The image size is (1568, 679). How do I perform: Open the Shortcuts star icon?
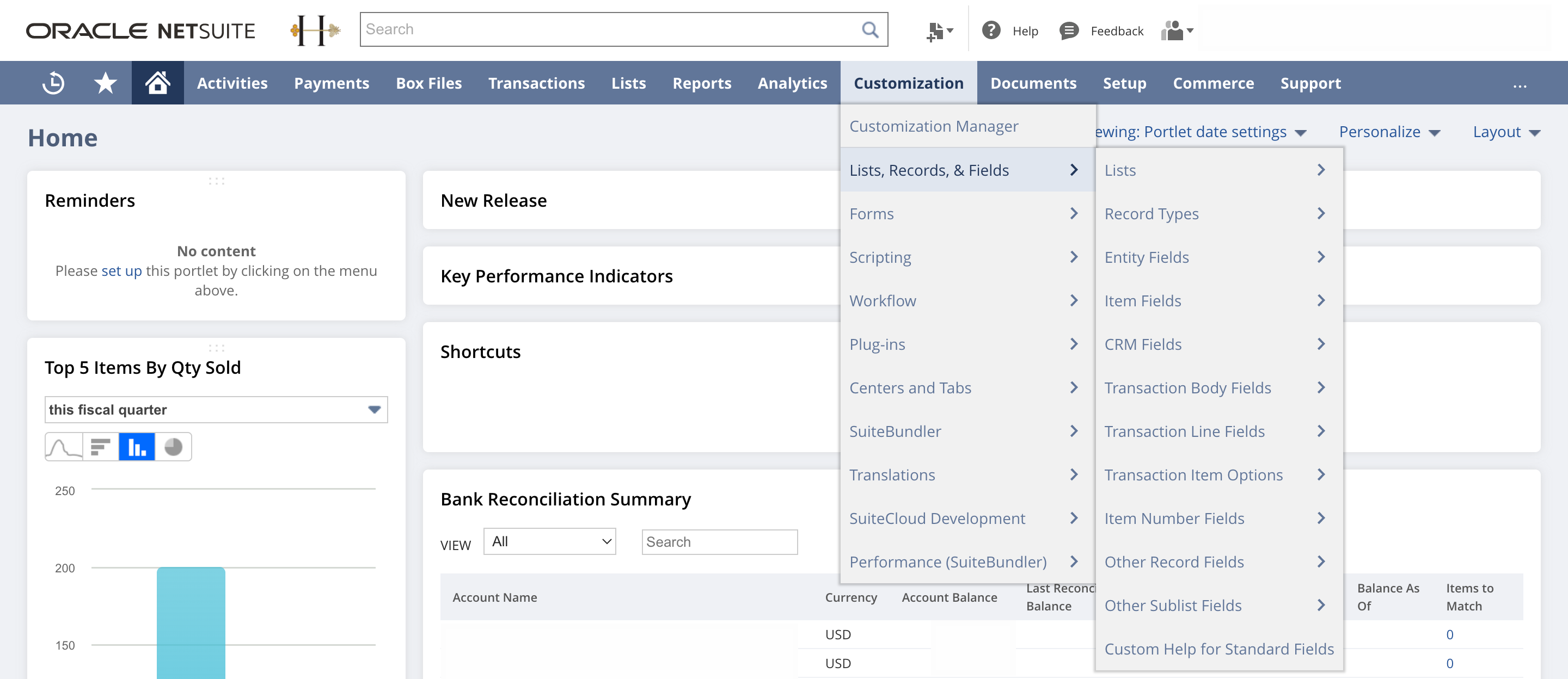[105, 83]
